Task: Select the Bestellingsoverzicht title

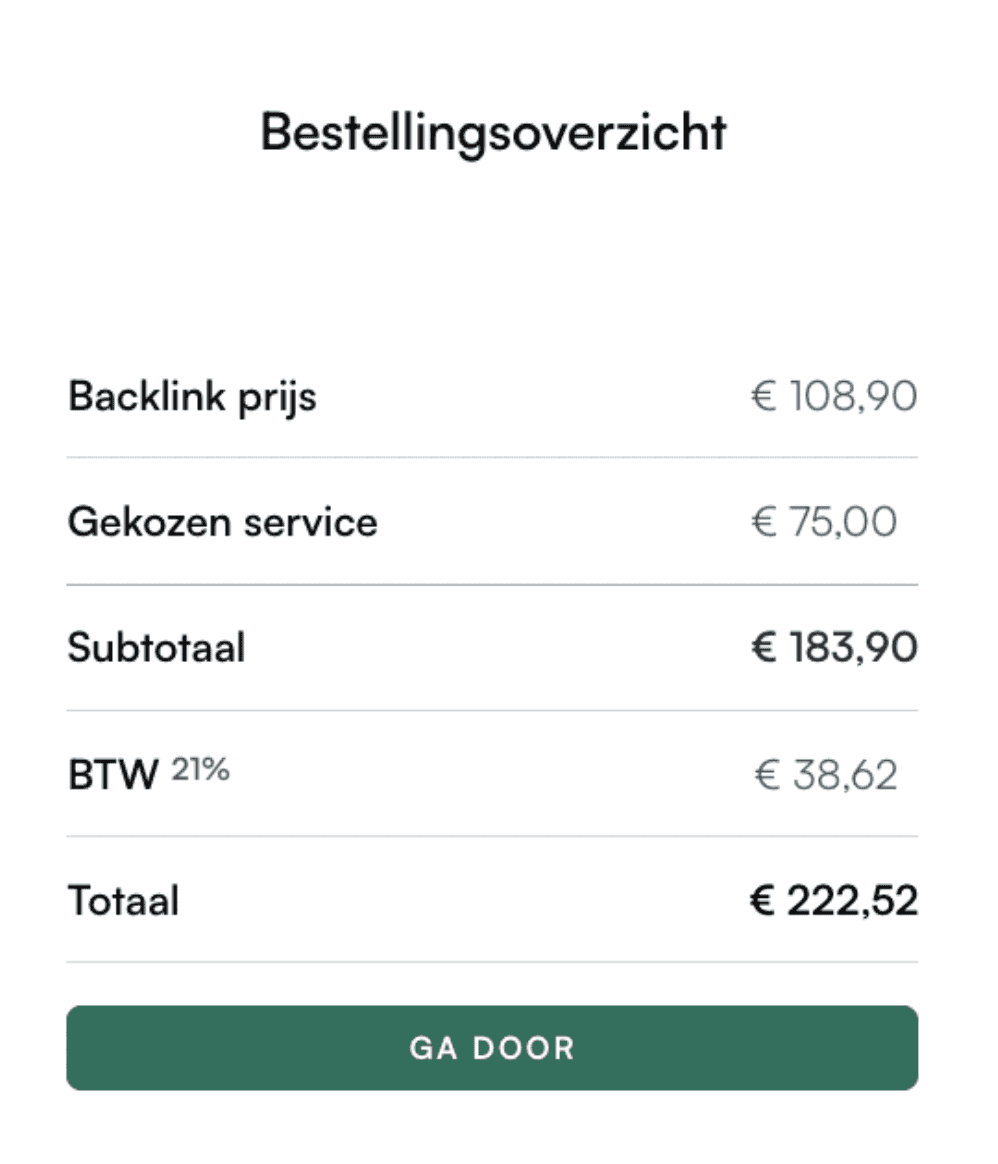Action: (494, 130)
